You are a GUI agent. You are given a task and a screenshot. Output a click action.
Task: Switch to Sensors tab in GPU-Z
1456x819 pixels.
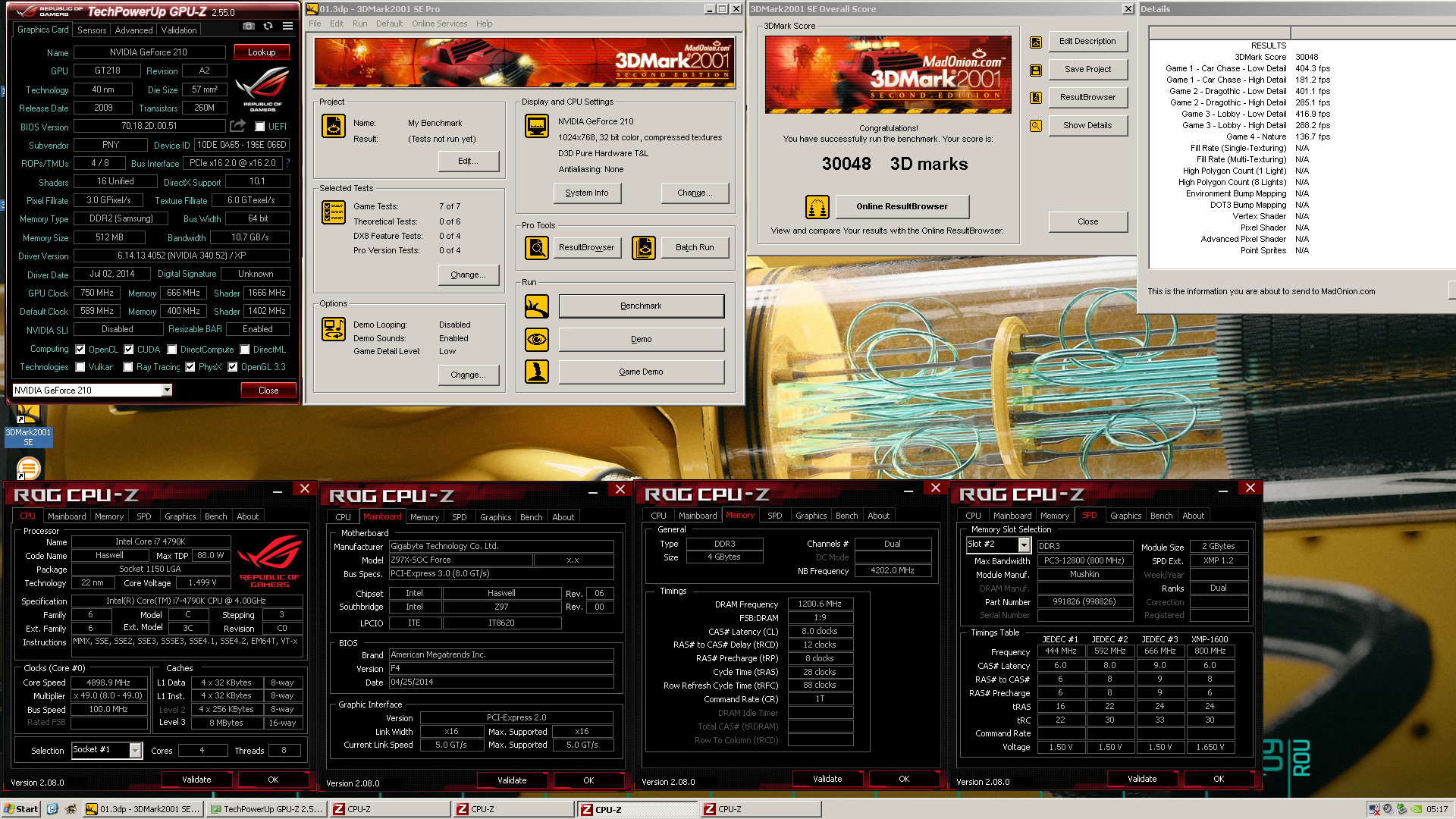pyautogui.click(x=92, y=30)
